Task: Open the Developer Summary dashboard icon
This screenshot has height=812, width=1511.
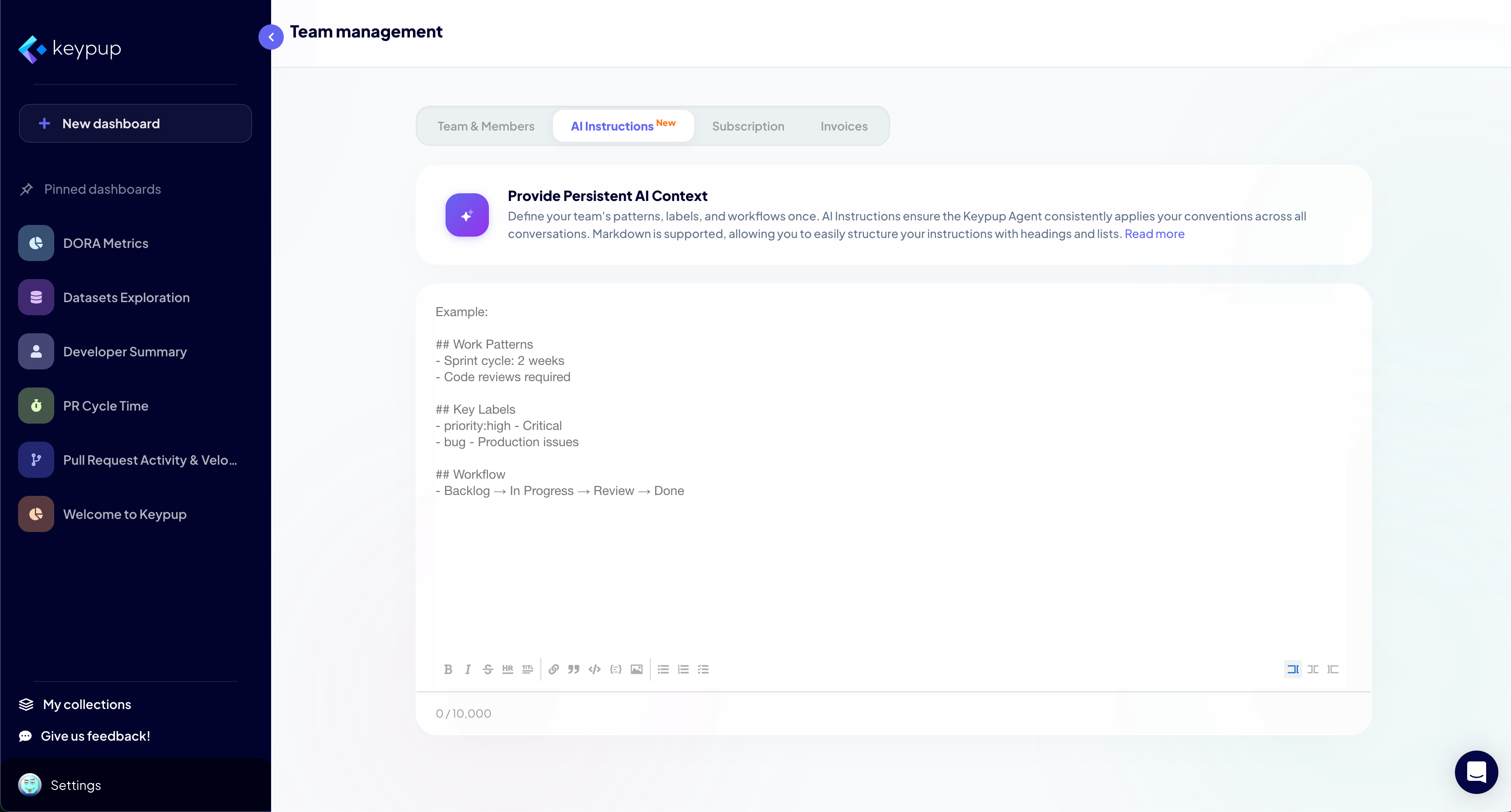Action: pos(36,351)
